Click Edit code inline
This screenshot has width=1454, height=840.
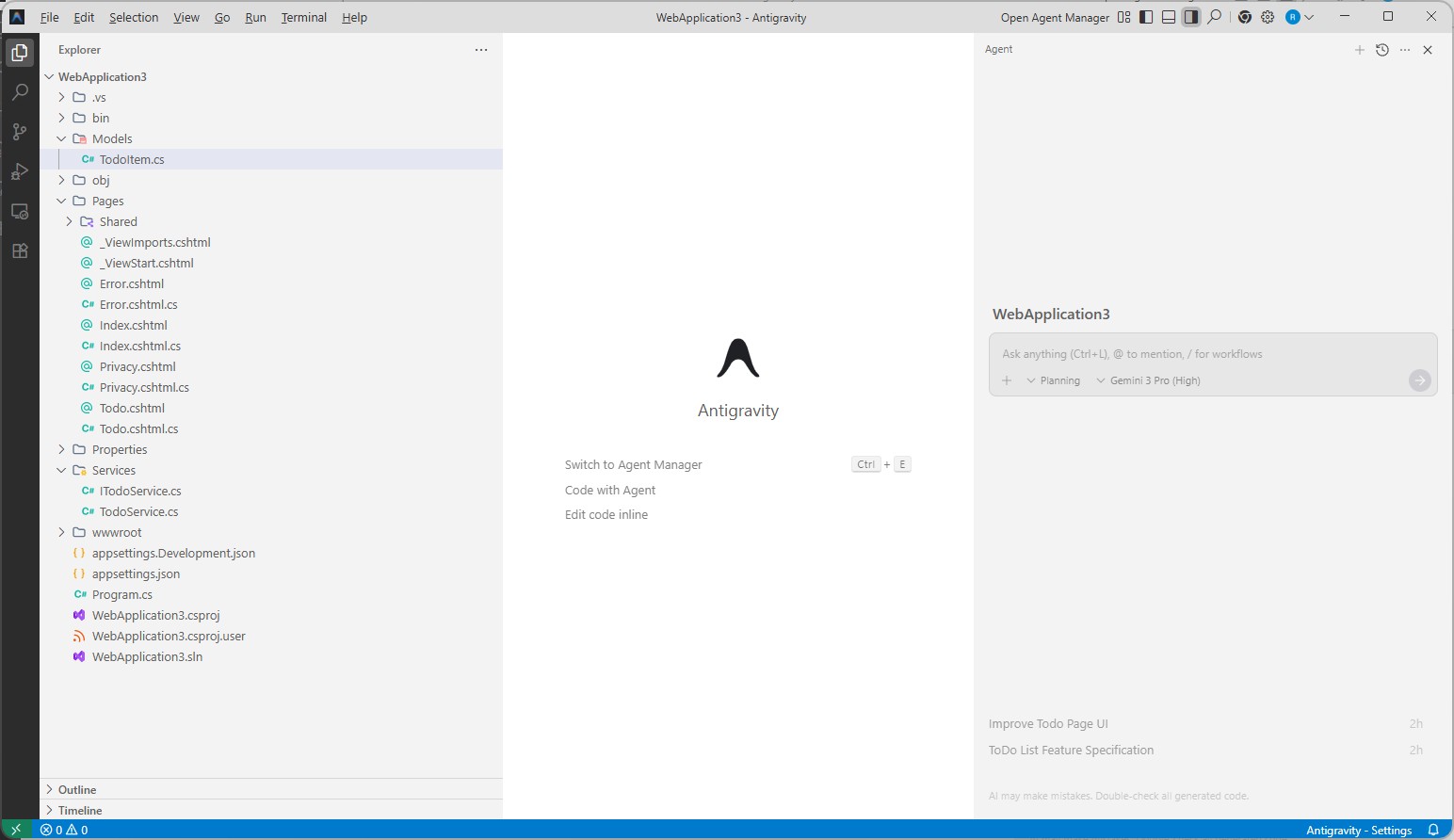coord(606,514)
